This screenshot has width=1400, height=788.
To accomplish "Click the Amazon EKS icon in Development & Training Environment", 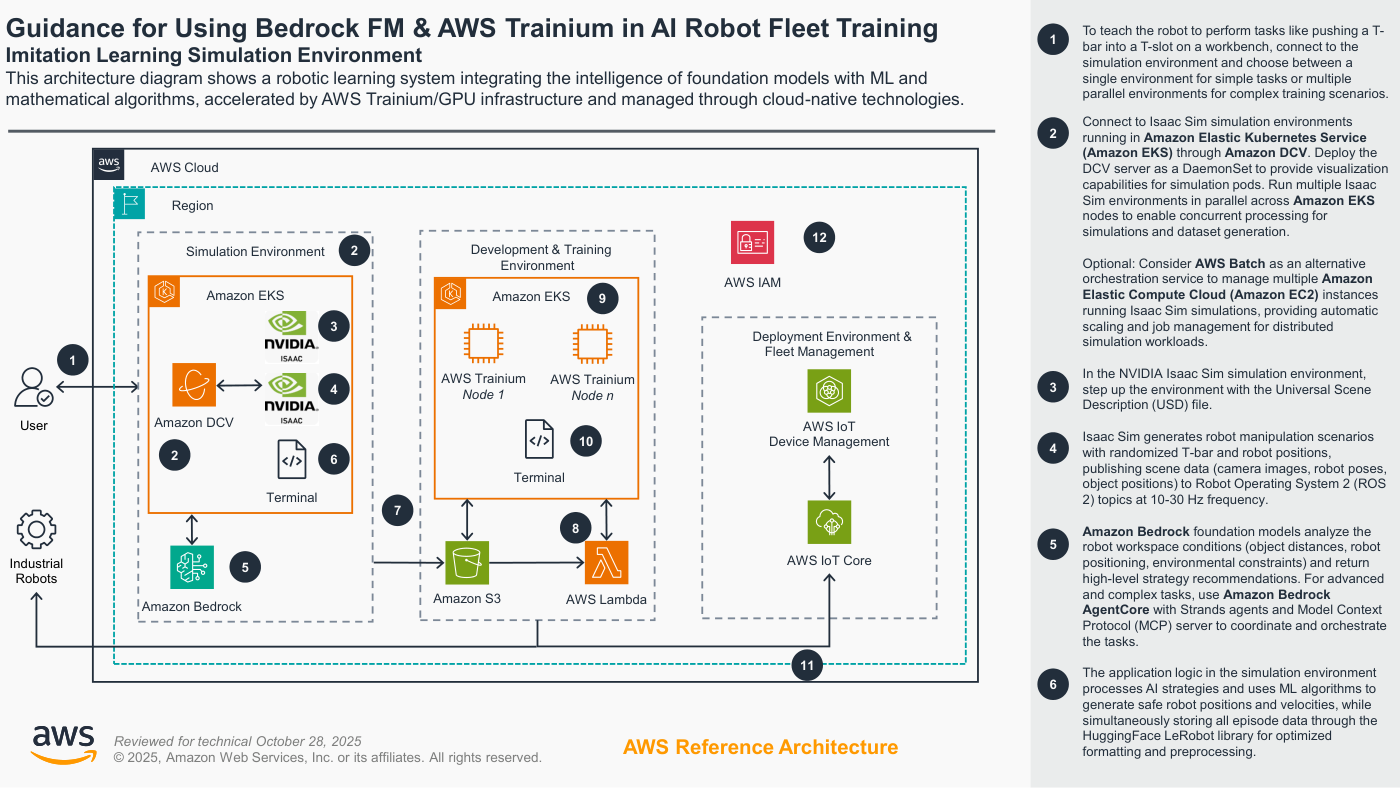I will (x=451, y=294).
